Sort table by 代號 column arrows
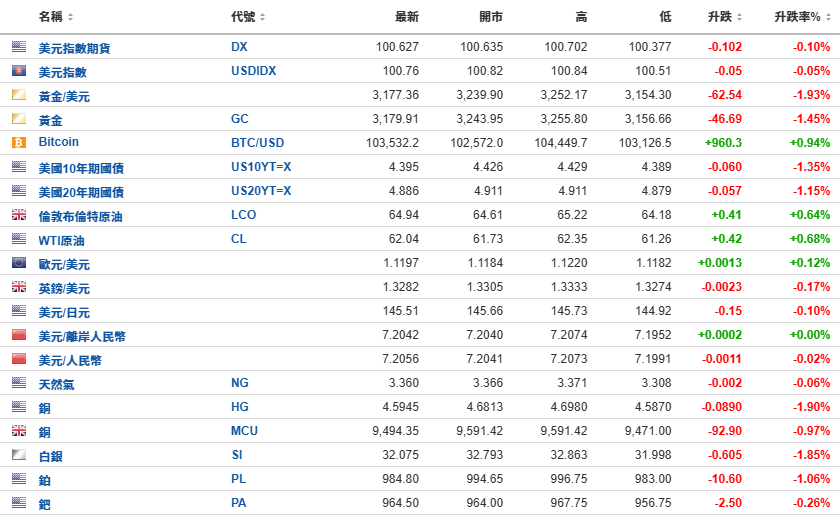The height and width of the screenshot is (519, 840). 262,17
